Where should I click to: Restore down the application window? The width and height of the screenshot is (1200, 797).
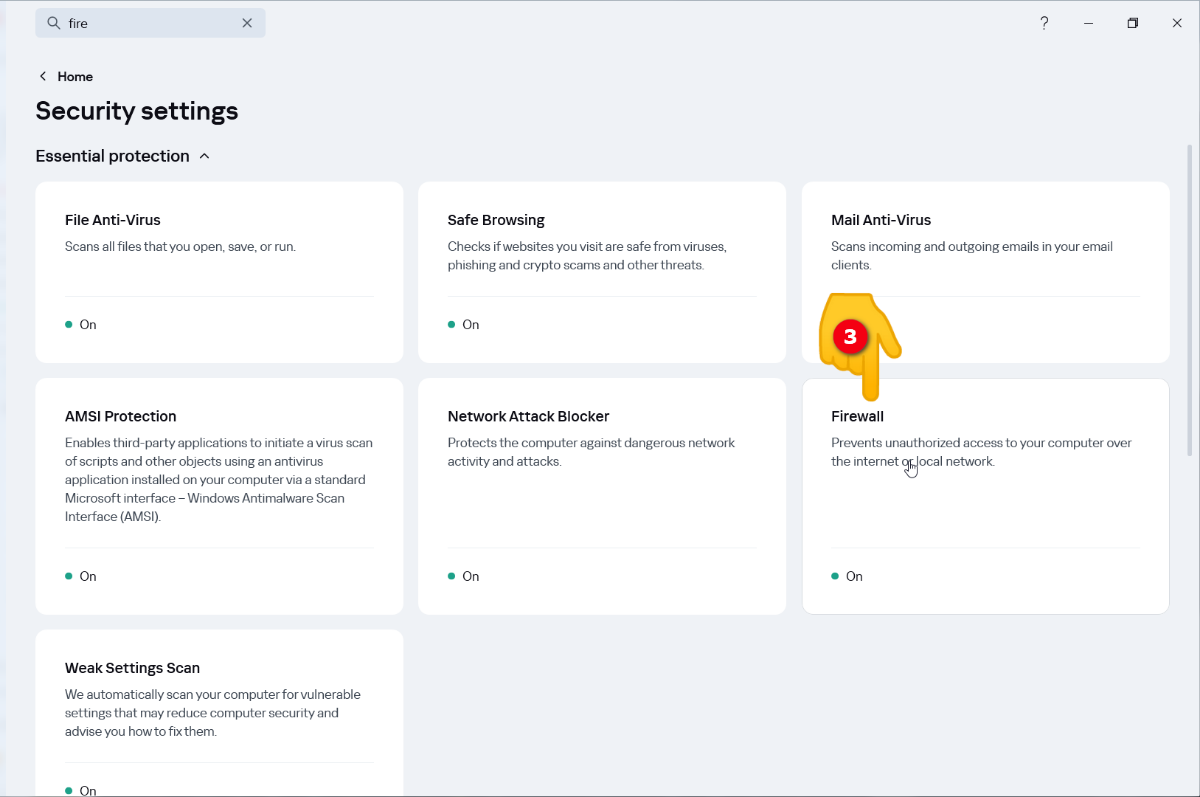point(1133,23)
